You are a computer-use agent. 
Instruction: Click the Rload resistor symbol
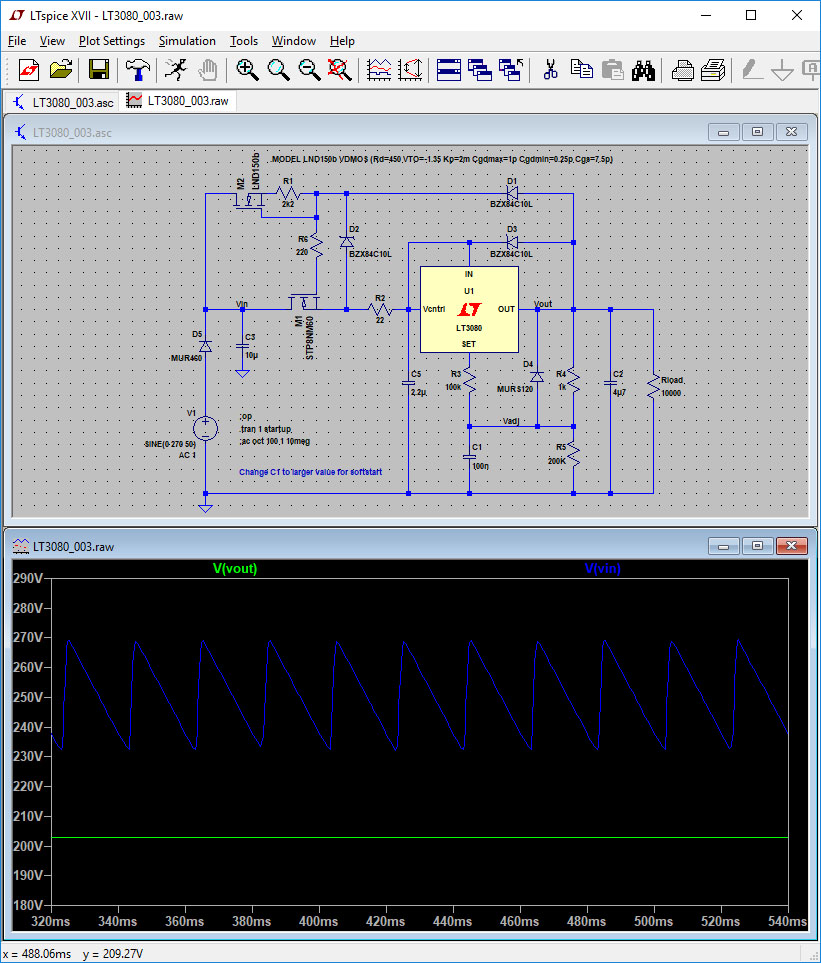[653, 386]
